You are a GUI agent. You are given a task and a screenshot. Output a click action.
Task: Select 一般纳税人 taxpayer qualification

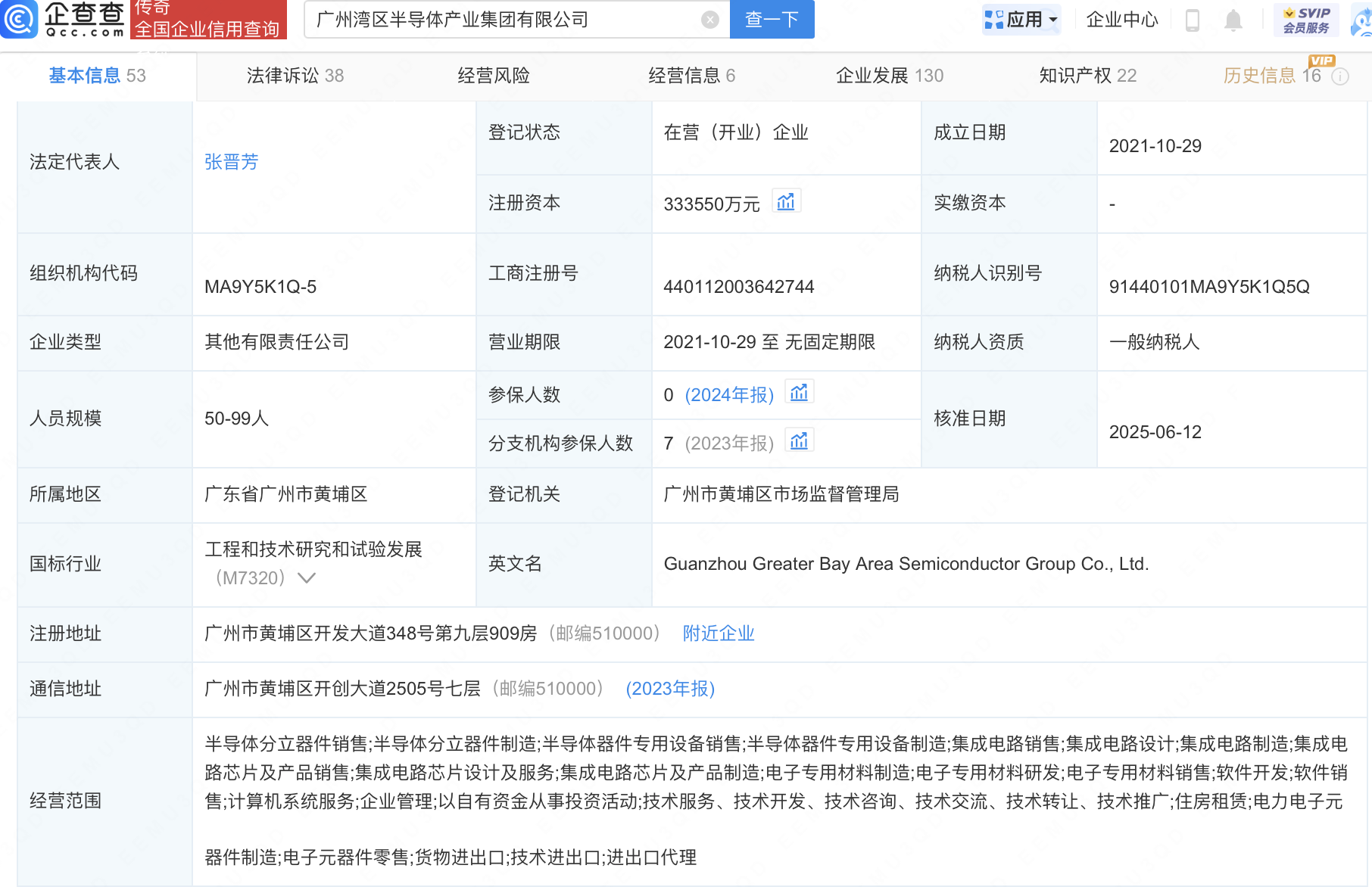(1155, 342)
